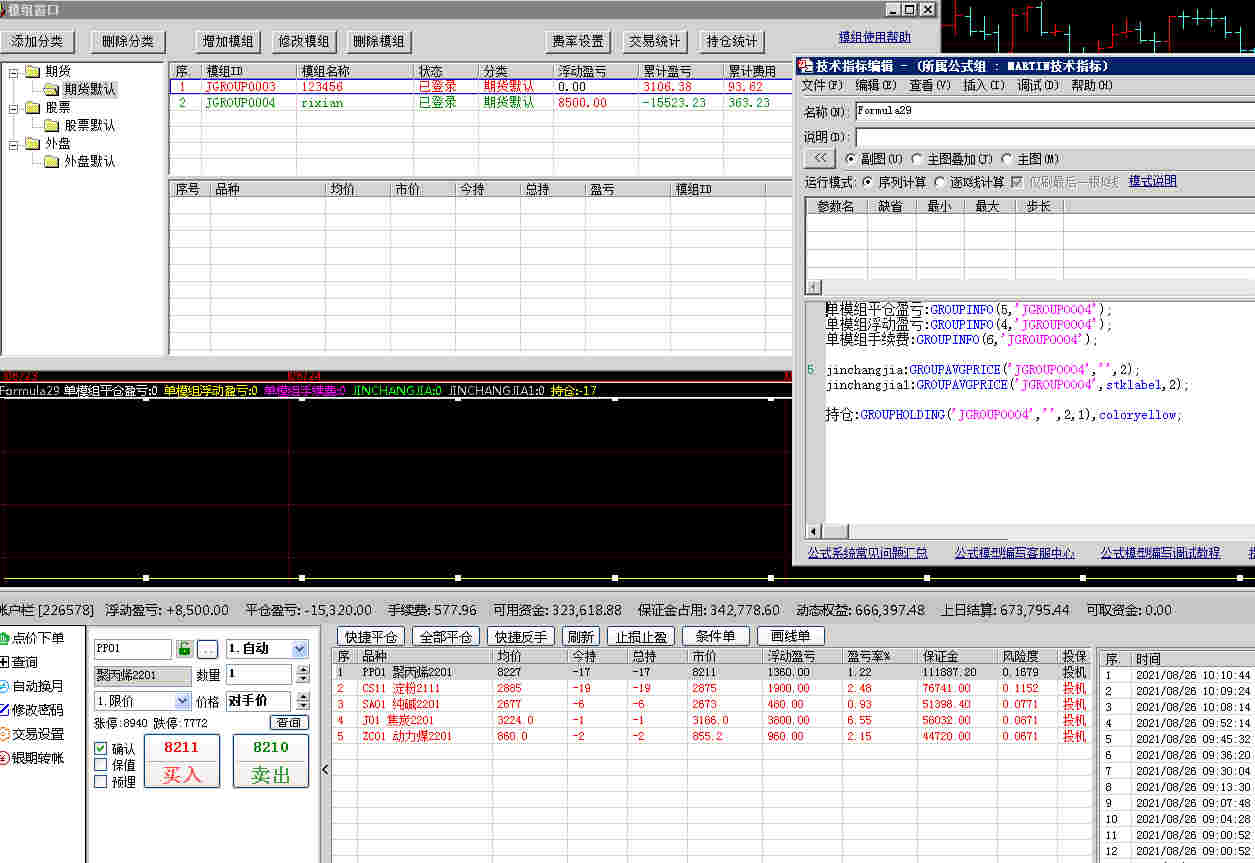This screenshot has height=863, width=1255.
Task: Open the 插入(I) menu
Action: [984, 86]
